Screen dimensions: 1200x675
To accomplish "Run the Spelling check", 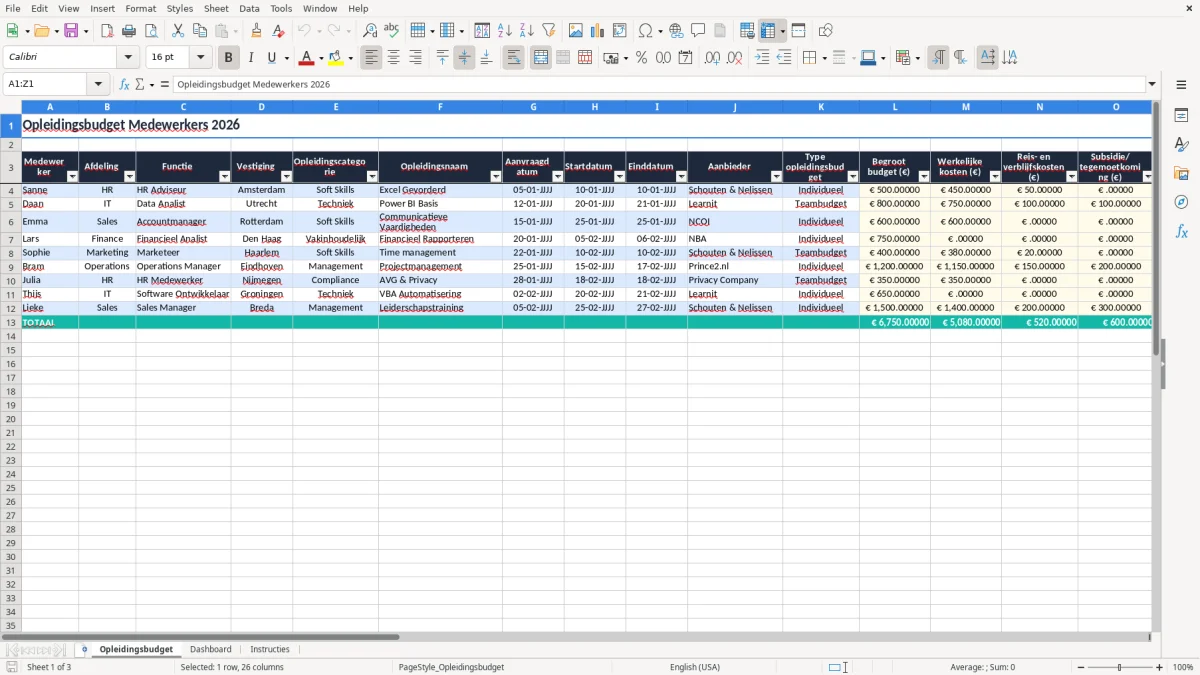I will pyautogui.click(x=391, y=31).
